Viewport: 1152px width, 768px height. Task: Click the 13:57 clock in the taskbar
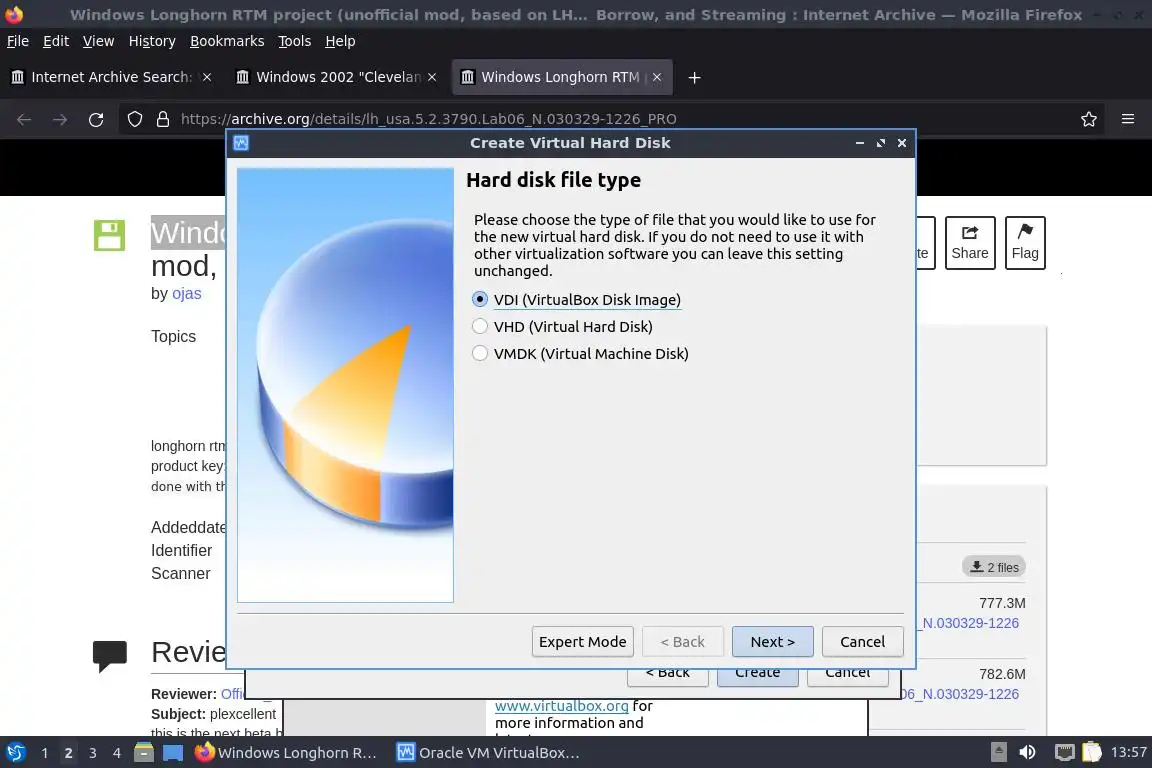pos(1128,752)
